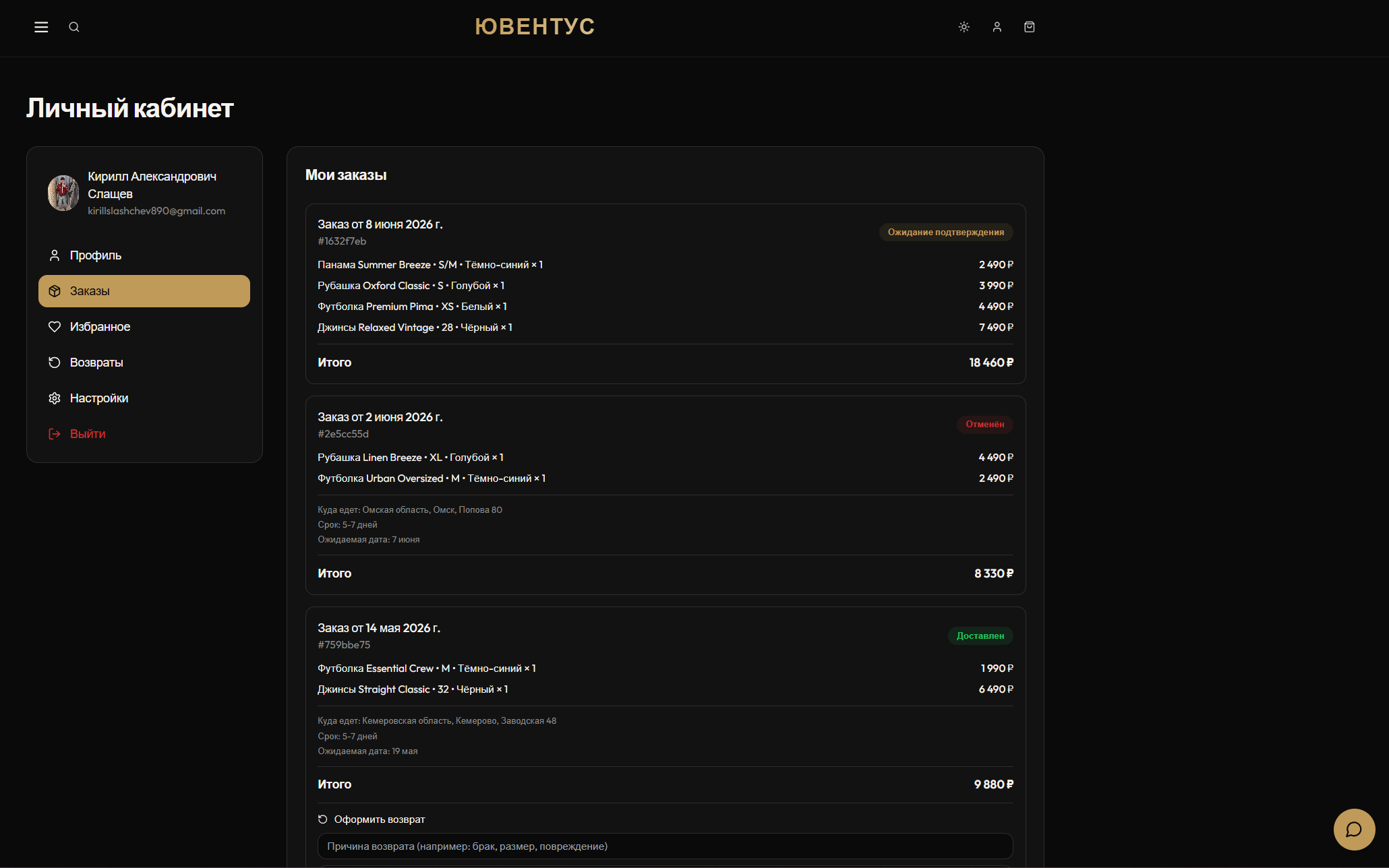
Task: Select item Панама Summer Breeze
Action: [x=430, y=265]
